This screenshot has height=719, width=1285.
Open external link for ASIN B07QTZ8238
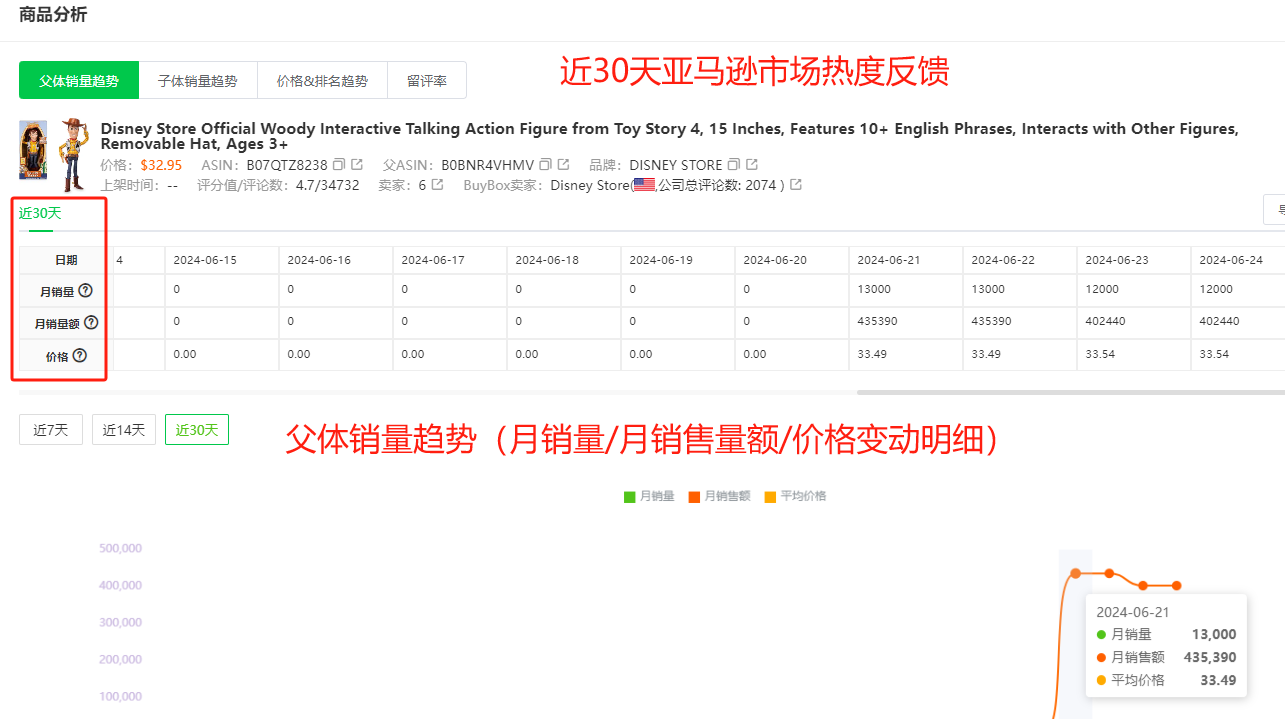coord(357,165)
